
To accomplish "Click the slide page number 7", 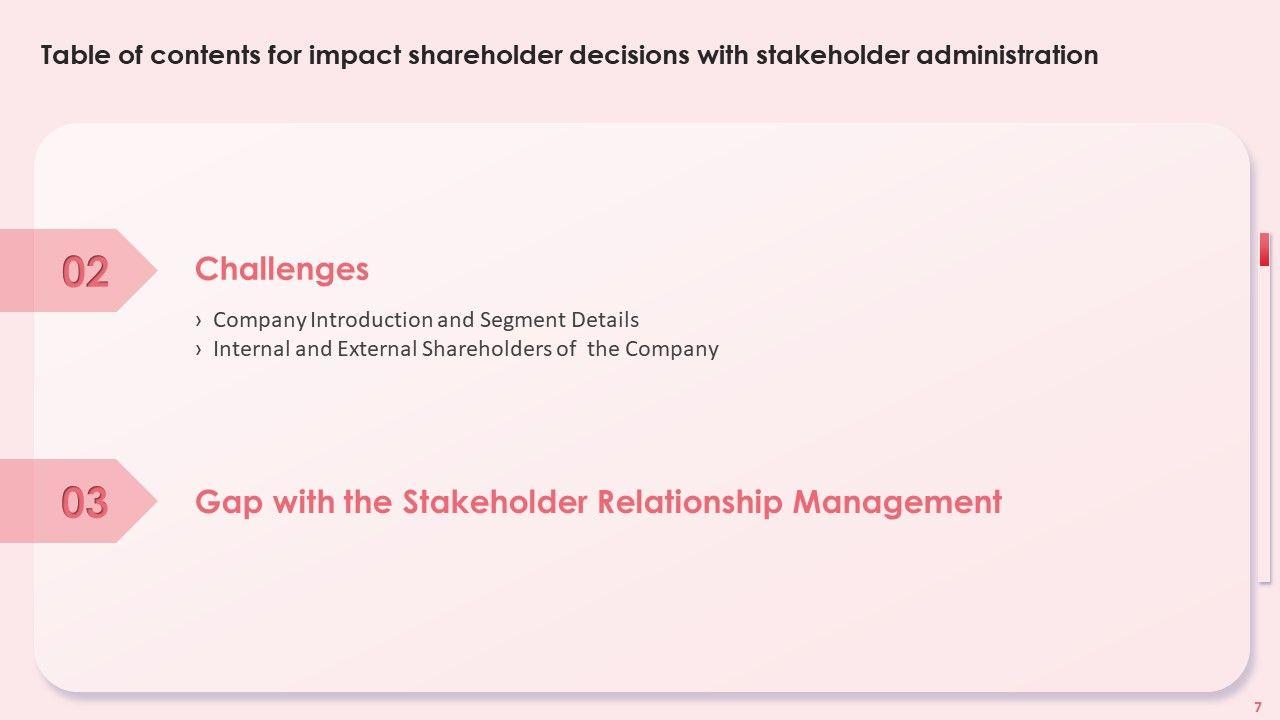I will coord(1258,707).
